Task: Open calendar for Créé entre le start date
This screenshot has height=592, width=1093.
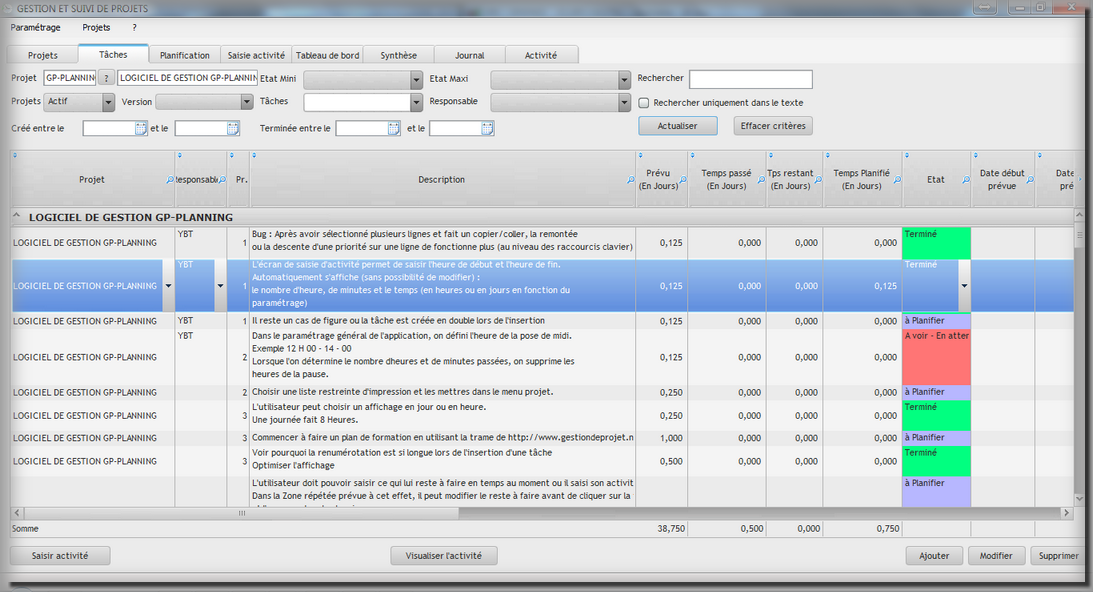Action: click(141, 128)
